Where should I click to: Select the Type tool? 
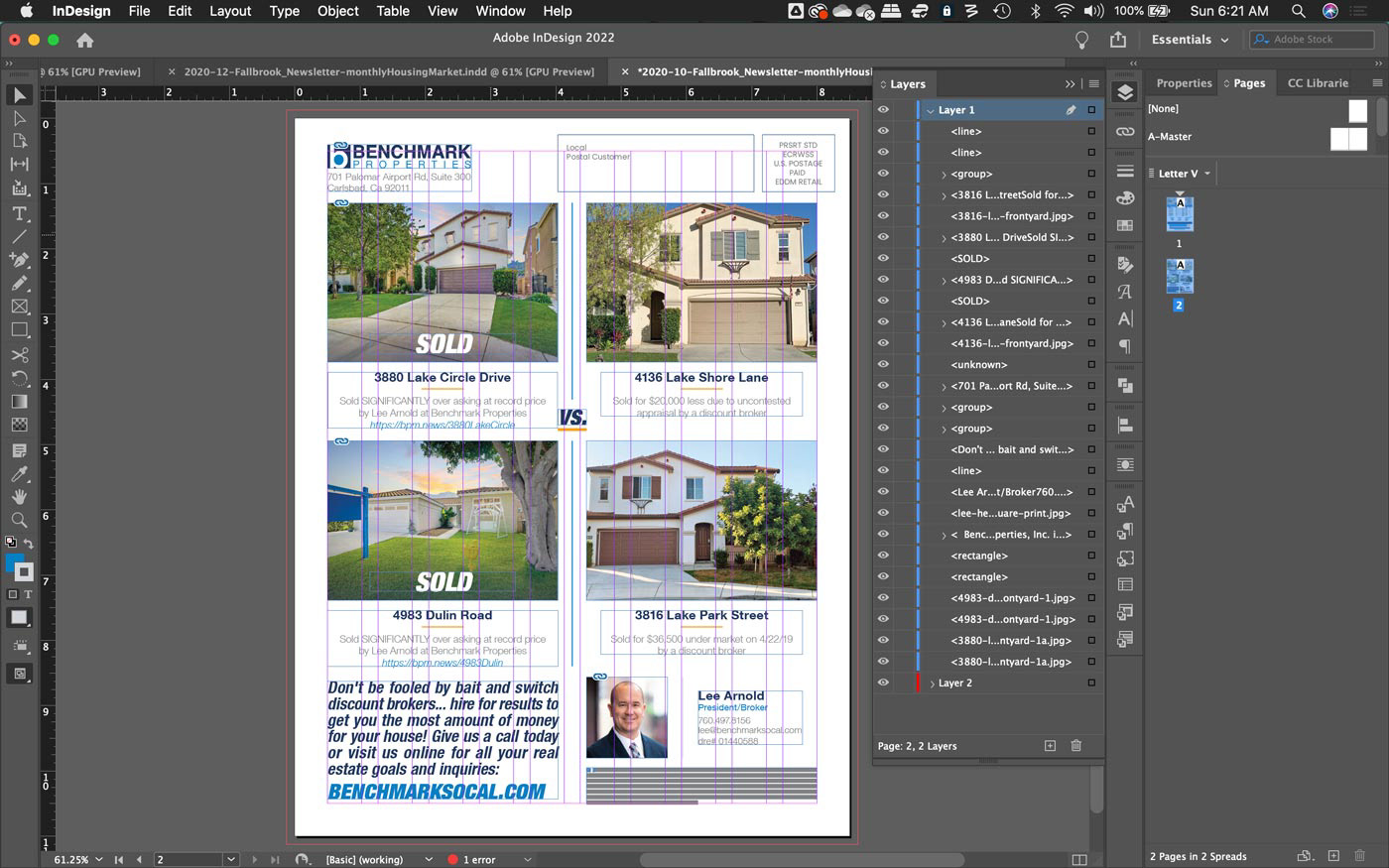coord(19,213)
